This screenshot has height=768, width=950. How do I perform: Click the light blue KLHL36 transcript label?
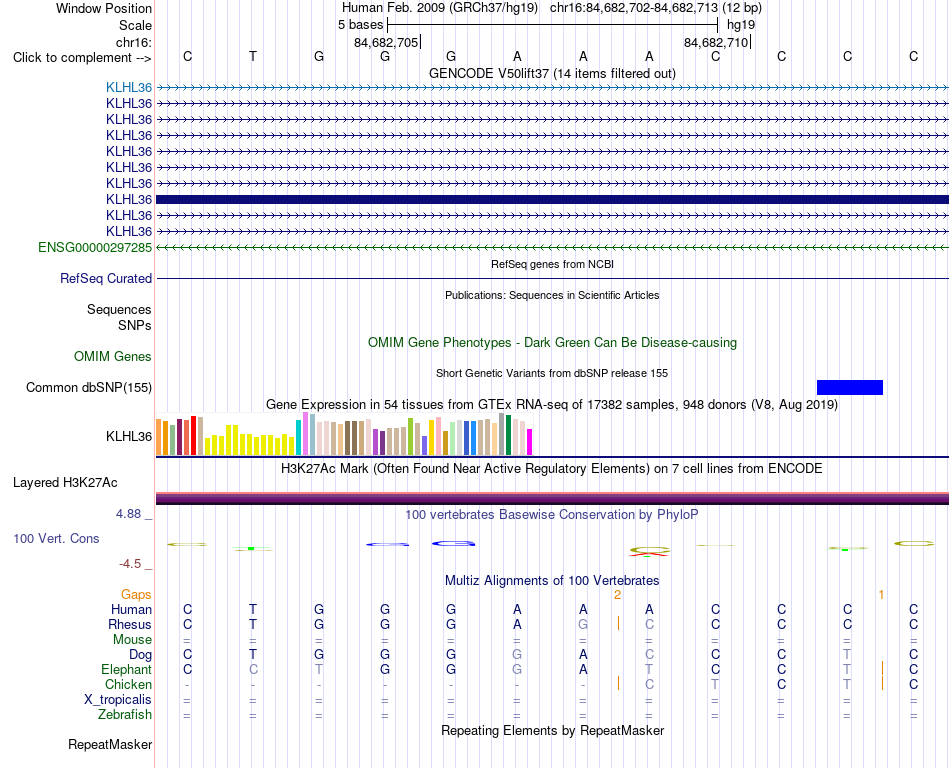128,87
